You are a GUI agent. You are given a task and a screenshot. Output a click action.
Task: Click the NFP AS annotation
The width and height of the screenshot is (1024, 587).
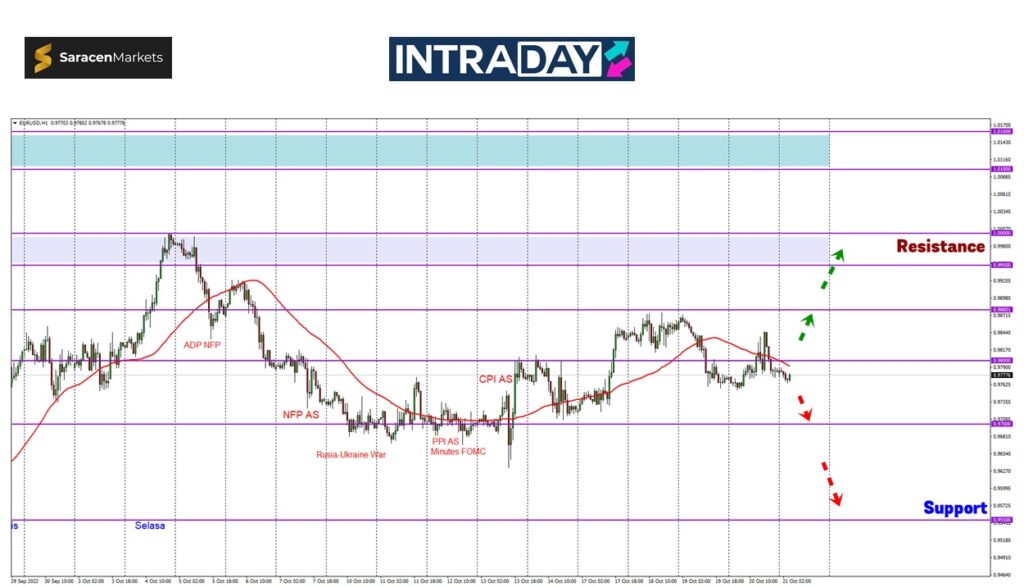(300, 414)
